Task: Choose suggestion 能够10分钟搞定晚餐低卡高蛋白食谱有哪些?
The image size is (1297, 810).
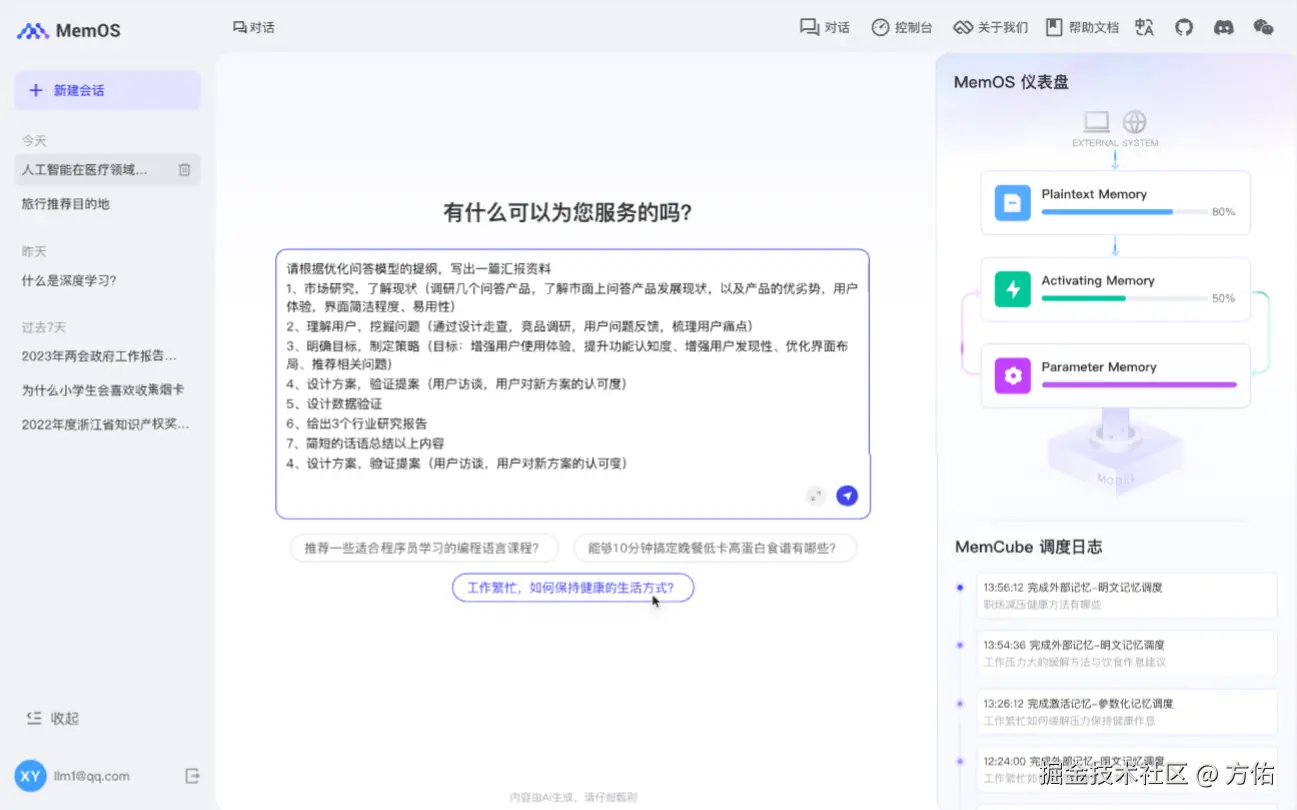Action: (715, 548)
